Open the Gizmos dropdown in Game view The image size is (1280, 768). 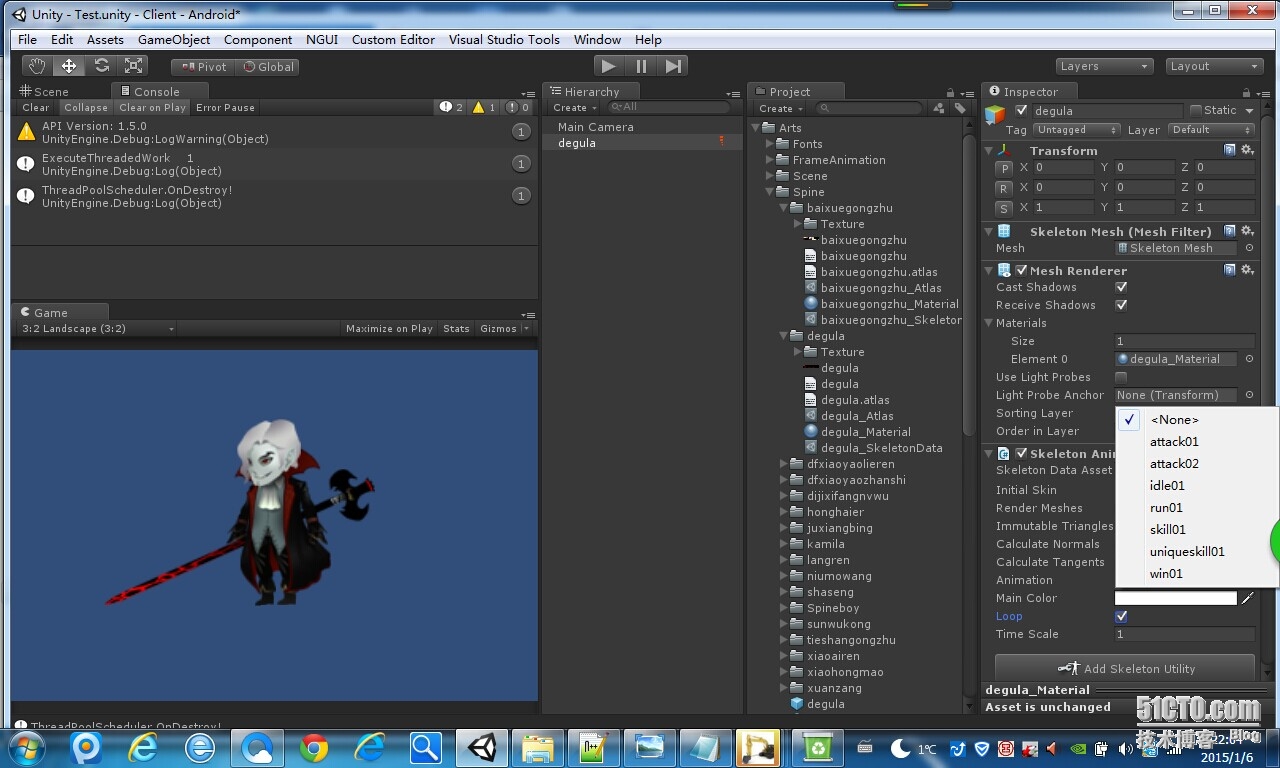click(x=504, y=328)
